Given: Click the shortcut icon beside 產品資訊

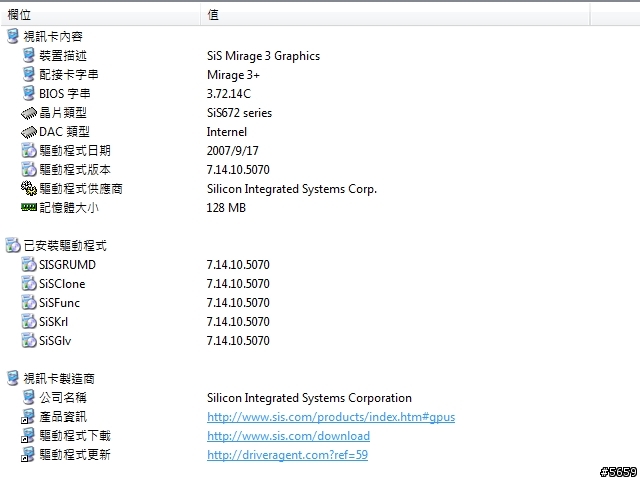Looking at the screenshot, I should click(x=28, y=417).
